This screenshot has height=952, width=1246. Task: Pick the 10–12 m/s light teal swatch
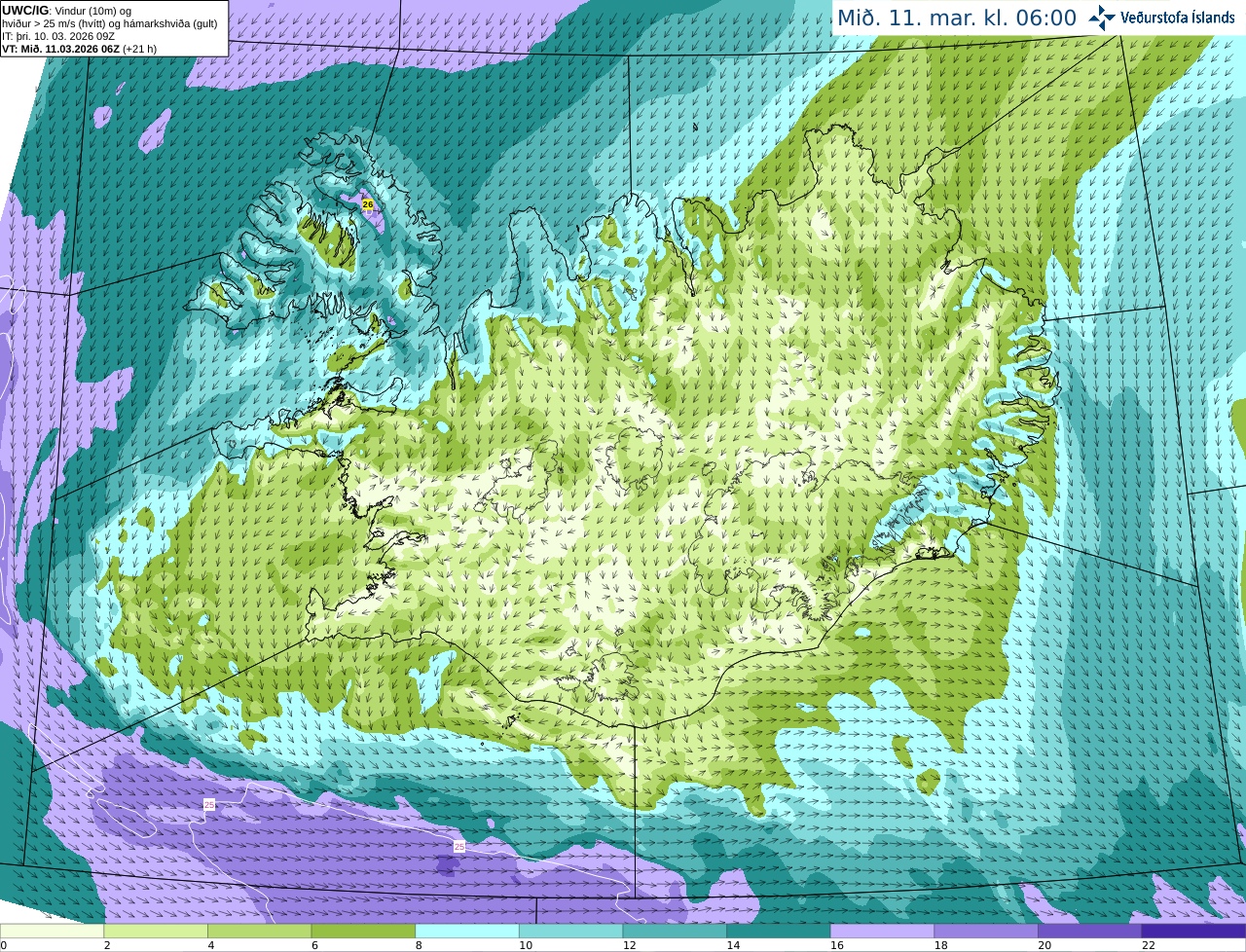point(571,931)
